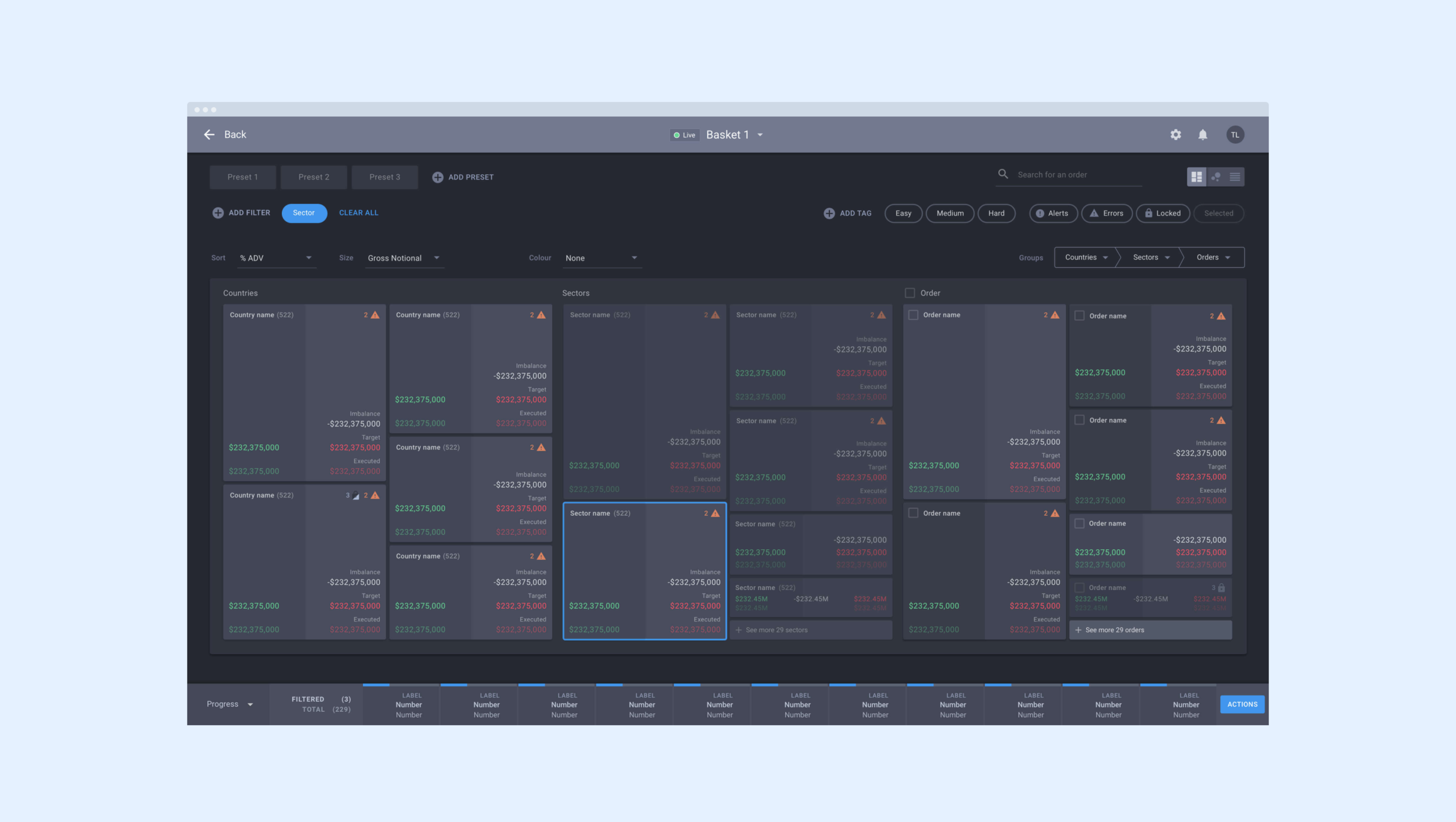Click the CLEAR ALL link
Viewport: 1456px width, 822px height.
tap(358, 213)
